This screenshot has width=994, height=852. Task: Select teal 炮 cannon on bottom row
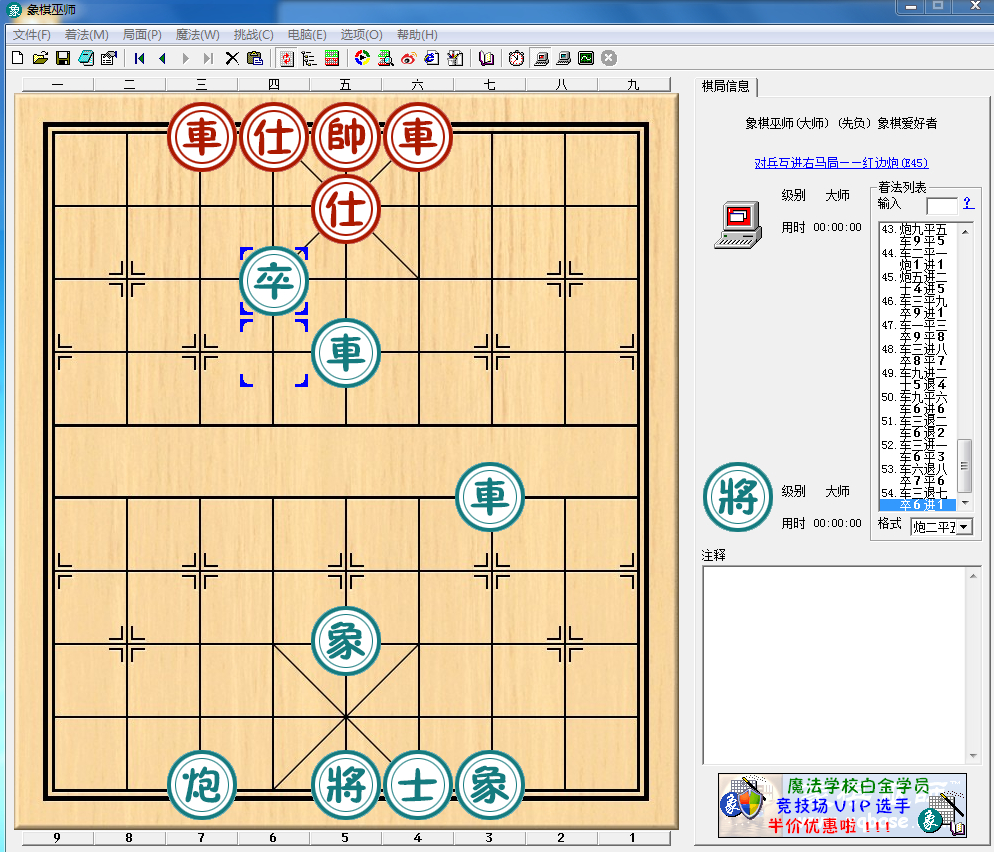pos(202,785)
